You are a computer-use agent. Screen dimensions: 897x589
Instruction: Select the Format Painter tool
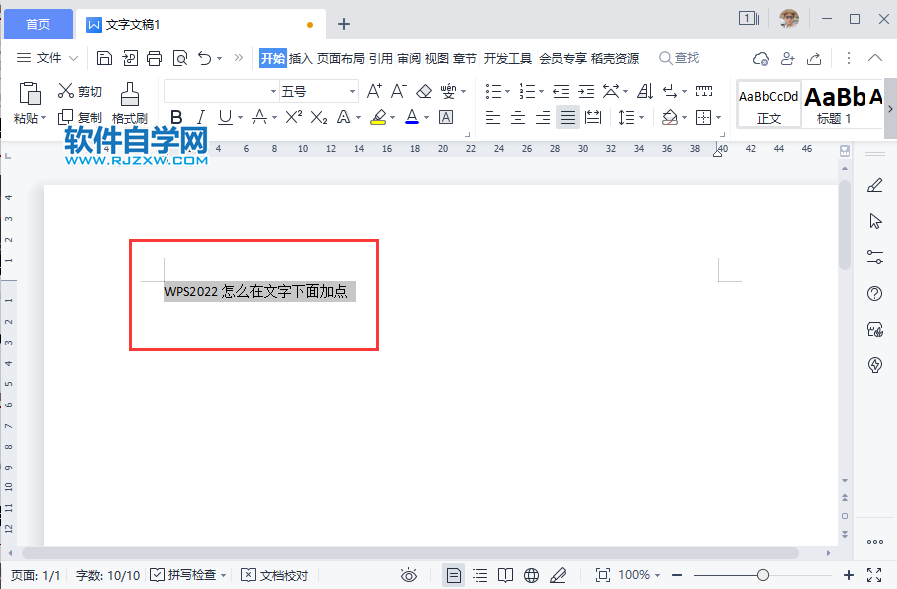128,103
